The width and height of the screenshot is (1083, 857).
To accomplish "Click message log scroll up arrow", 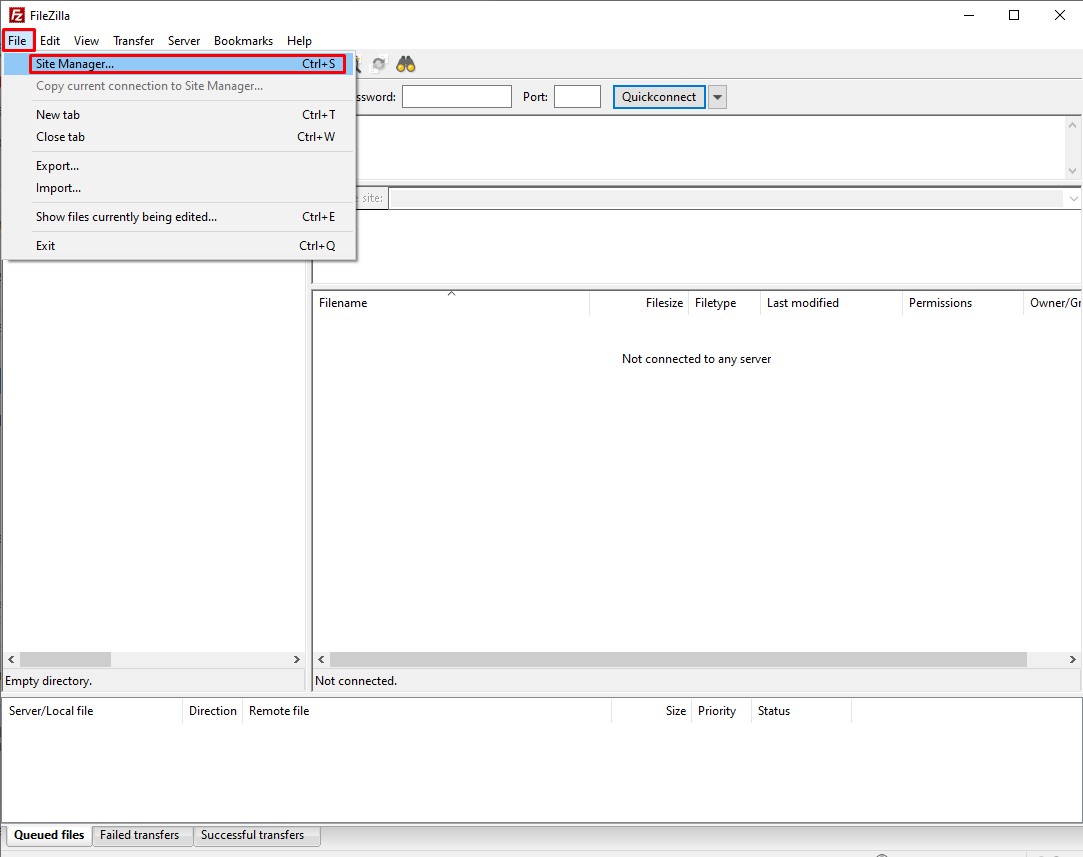I will click(1072, 125).
